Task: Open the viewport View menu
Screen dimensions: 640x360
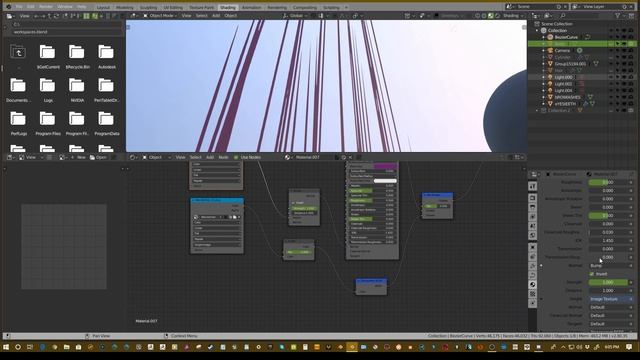Action: pyautogui.click(x=186, y=16)
